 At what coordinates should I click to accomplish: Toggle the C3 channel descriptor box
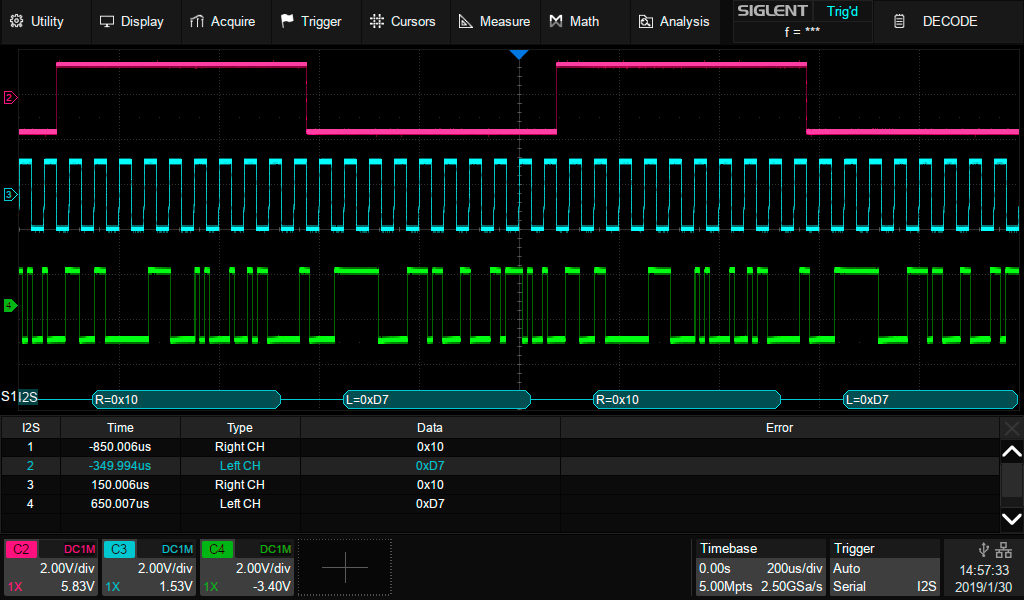pyautogui.click(x=149, y=567)
